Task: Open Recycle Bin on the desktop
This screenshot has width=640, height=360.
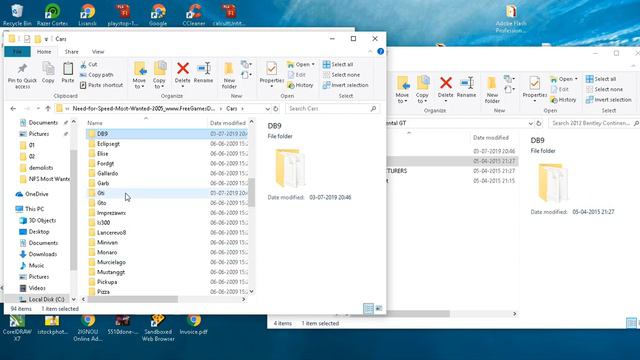Action: coord(17,15)
